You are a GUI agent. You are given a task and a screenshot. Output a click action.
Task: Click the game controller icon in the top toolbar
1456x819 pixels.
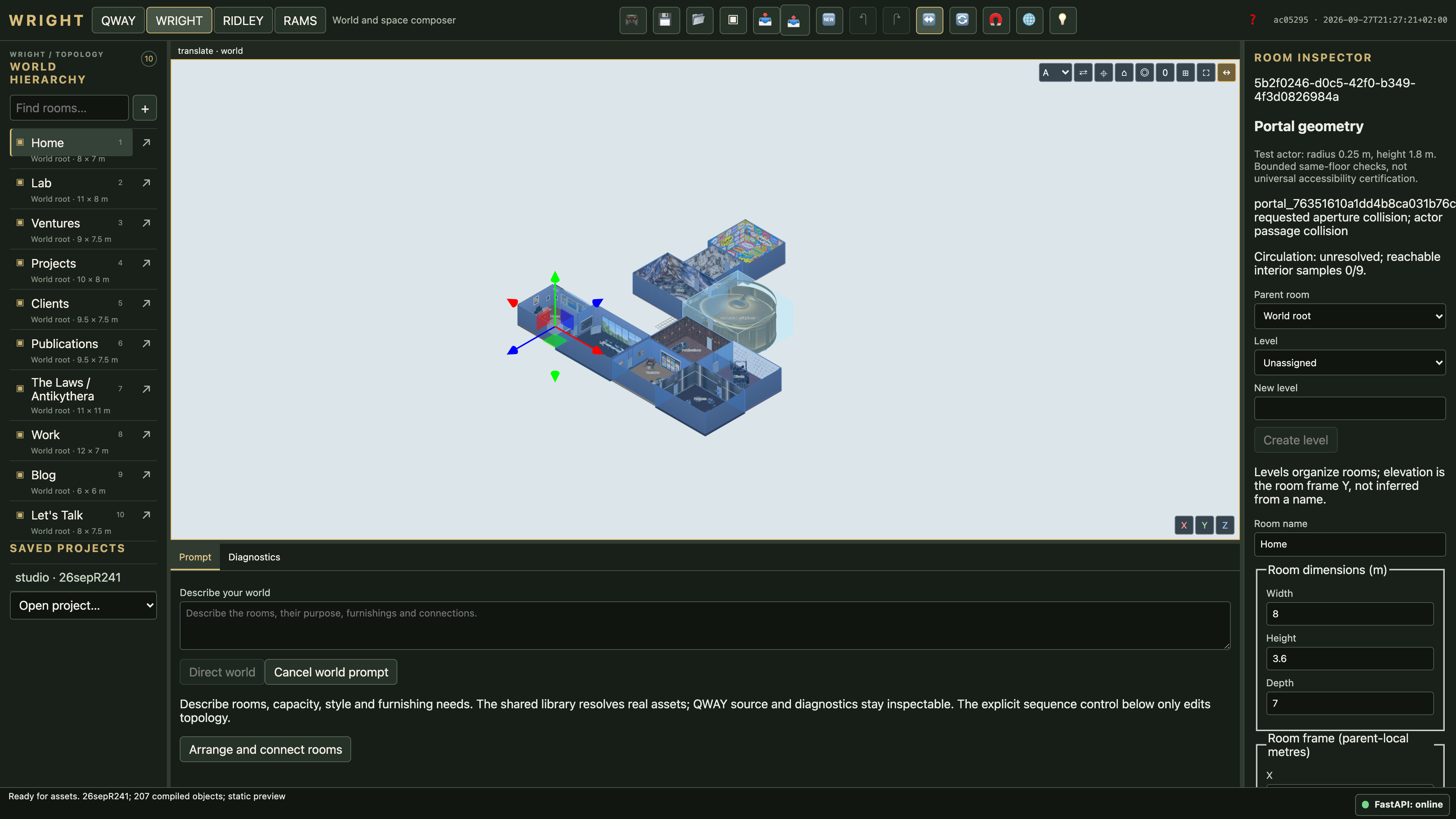[632, 20]
